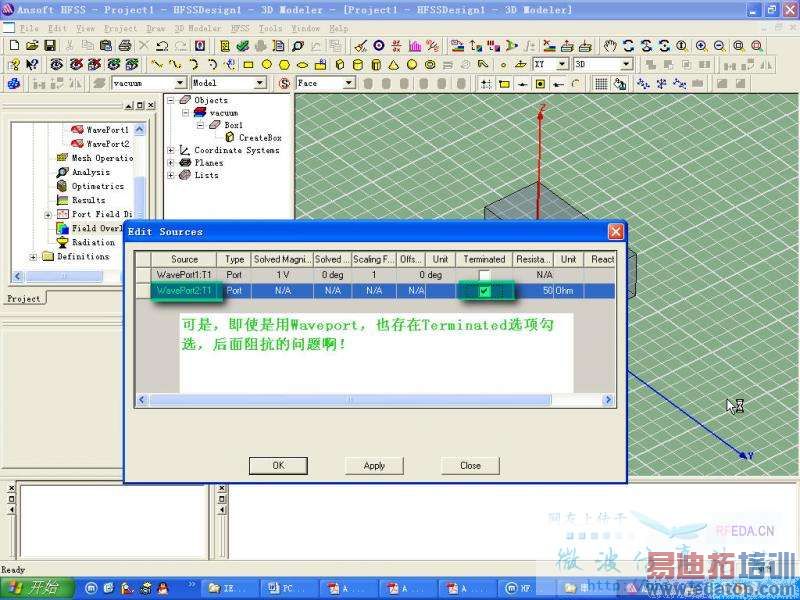800x600 pixels.
Task: Click Apply in Edit Sources dialog
Action: [374, 466]
